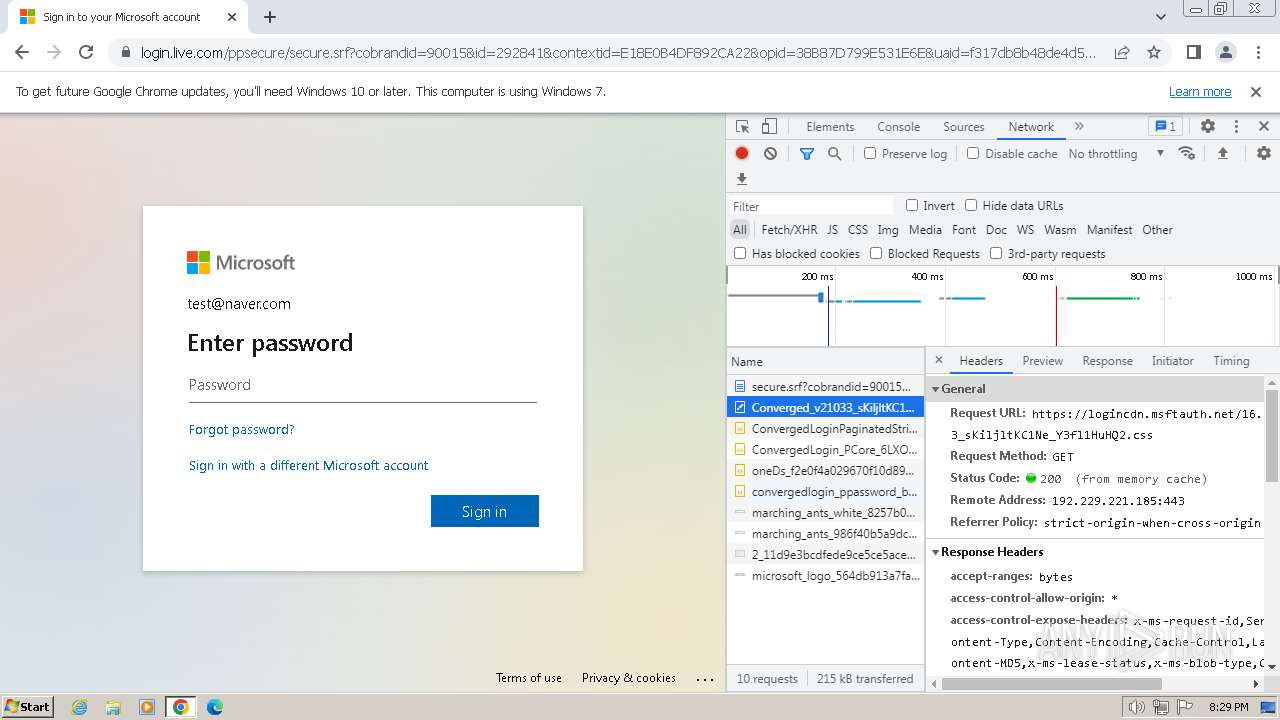The width and height of the screenshot is (1280, 720).
Task: Check Blocked Requests
Action: pos(876,253)
